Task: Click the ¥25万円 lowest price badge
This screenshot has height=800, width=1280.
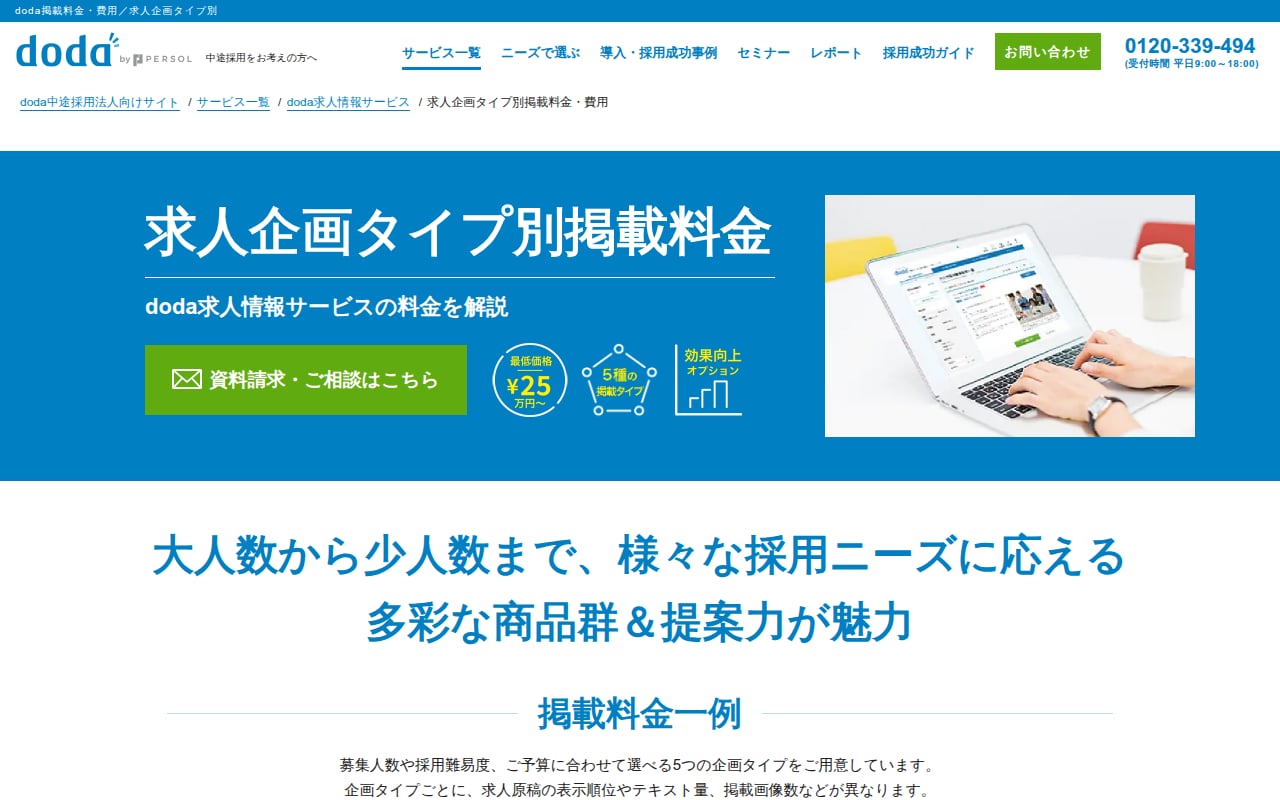Action: [530, 380]
